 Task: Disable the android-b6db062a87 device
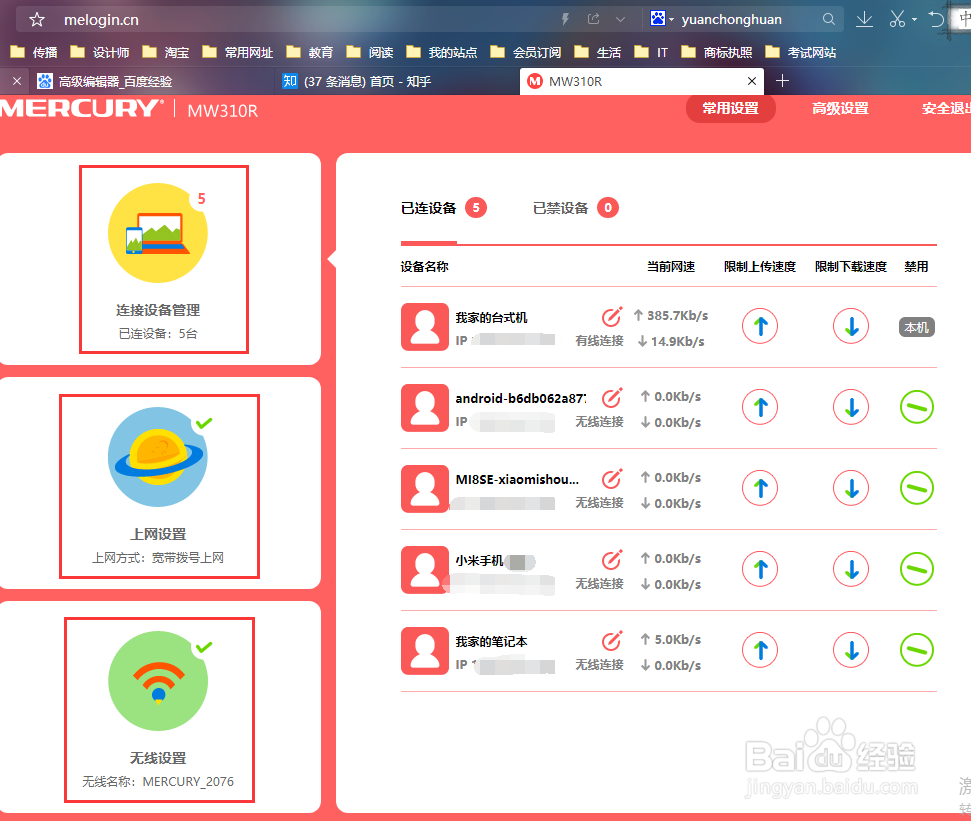(917, 407)
